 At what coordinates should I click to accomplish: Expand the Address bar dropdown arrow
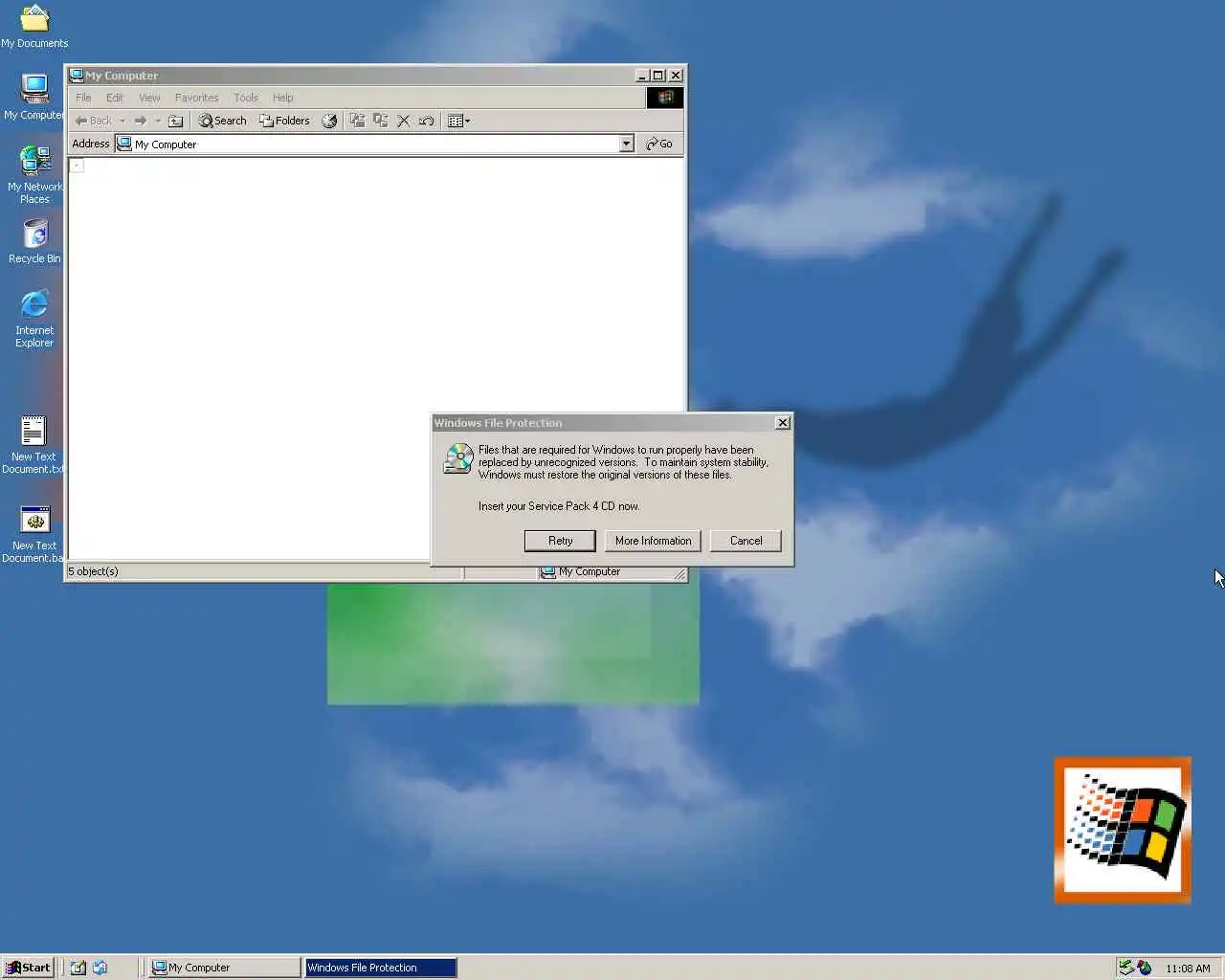(626, 144)
